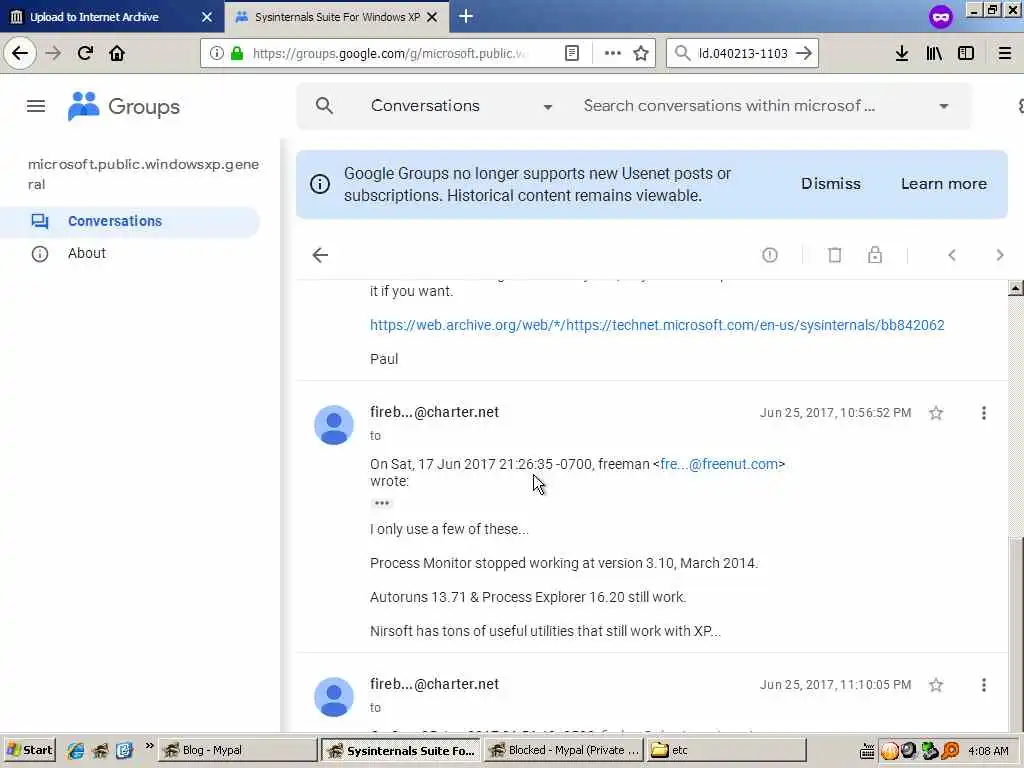Click the fireb...@charter.net sender name at 10:56:52 PM
1024x768 pixels.
pos(434,412)
